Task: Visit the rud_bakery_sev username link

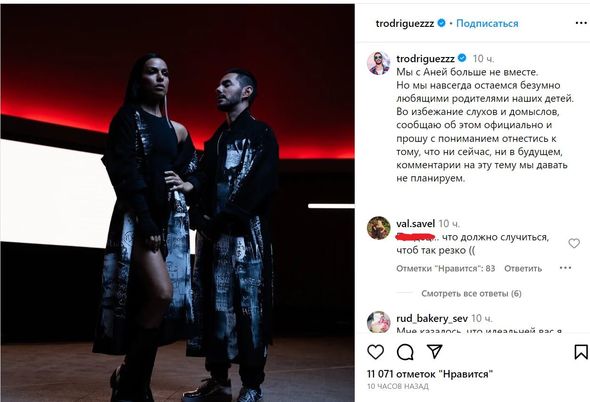Action: tap(432, 318)
